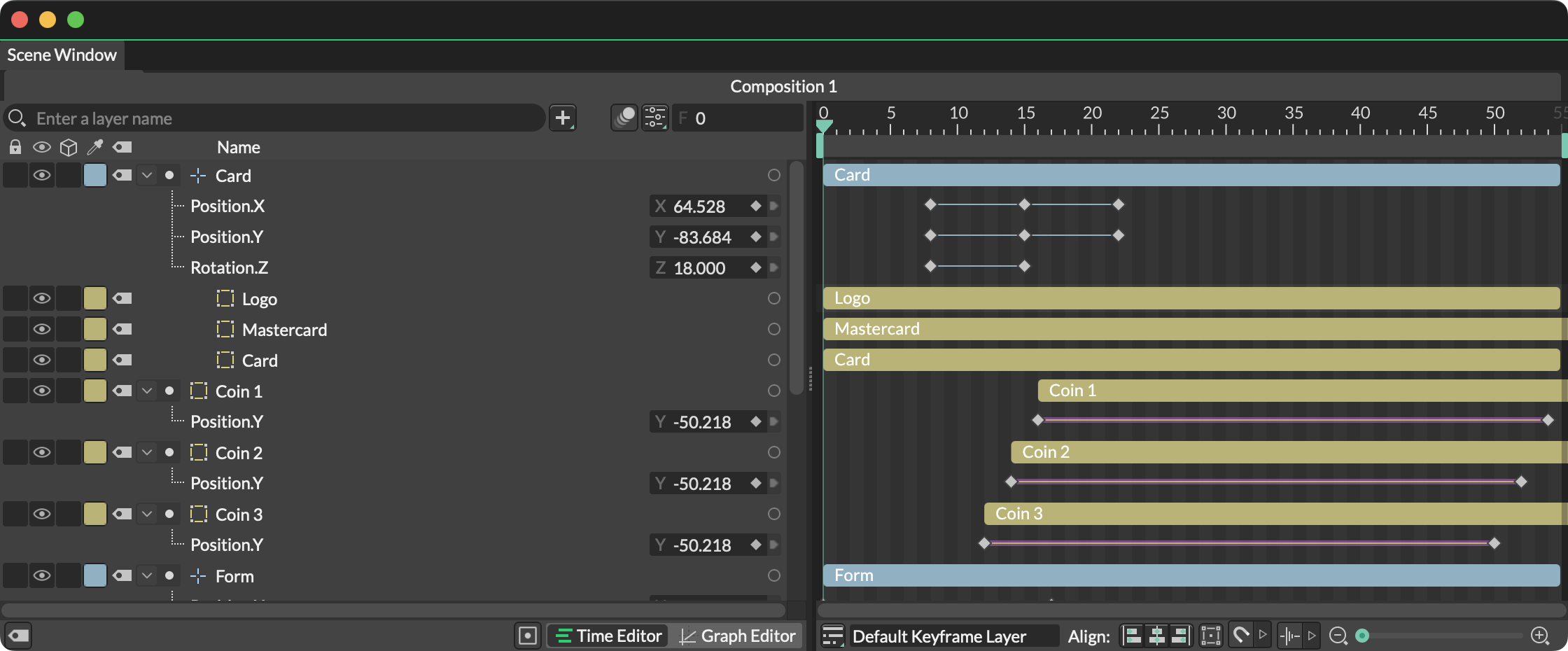The width and height of the screenshot is (1568, 651).
Task: Collapse the Coin 1 layer chevron
Action: [x=147, y=391]
